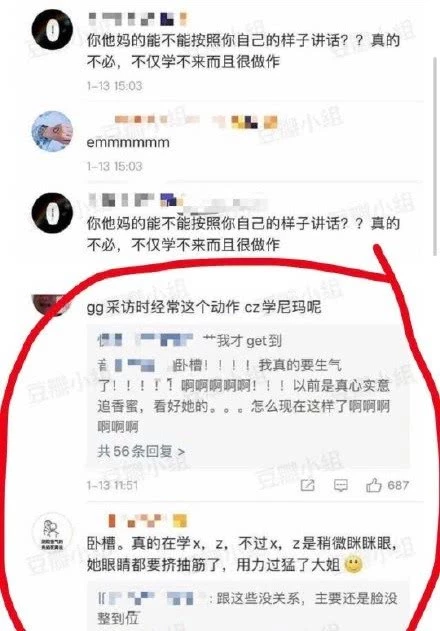Select the comment text emmmmmm

point(128,142)
